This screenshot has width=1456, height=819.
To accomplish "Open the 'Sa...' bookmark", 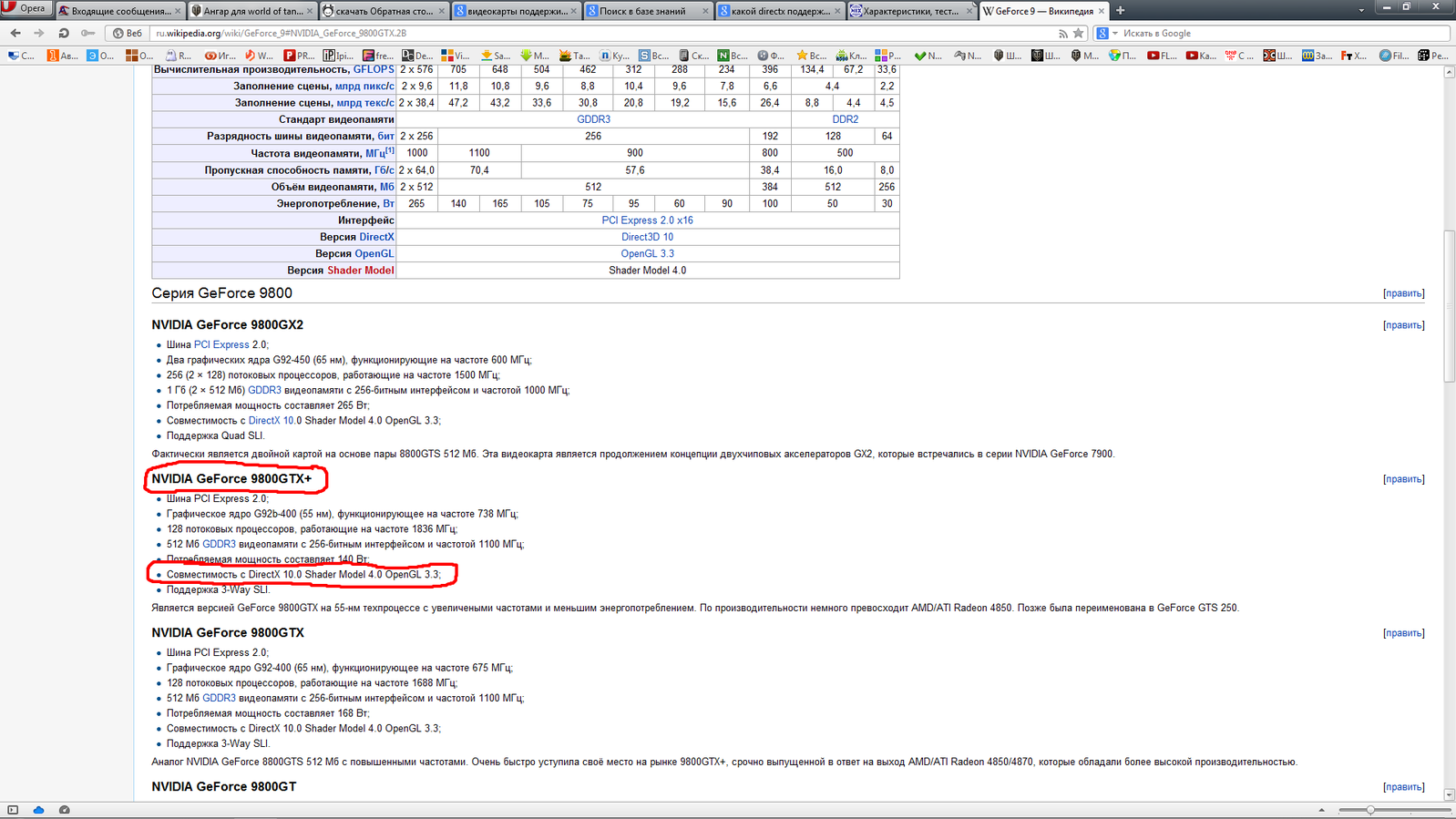I will [496, 56].
